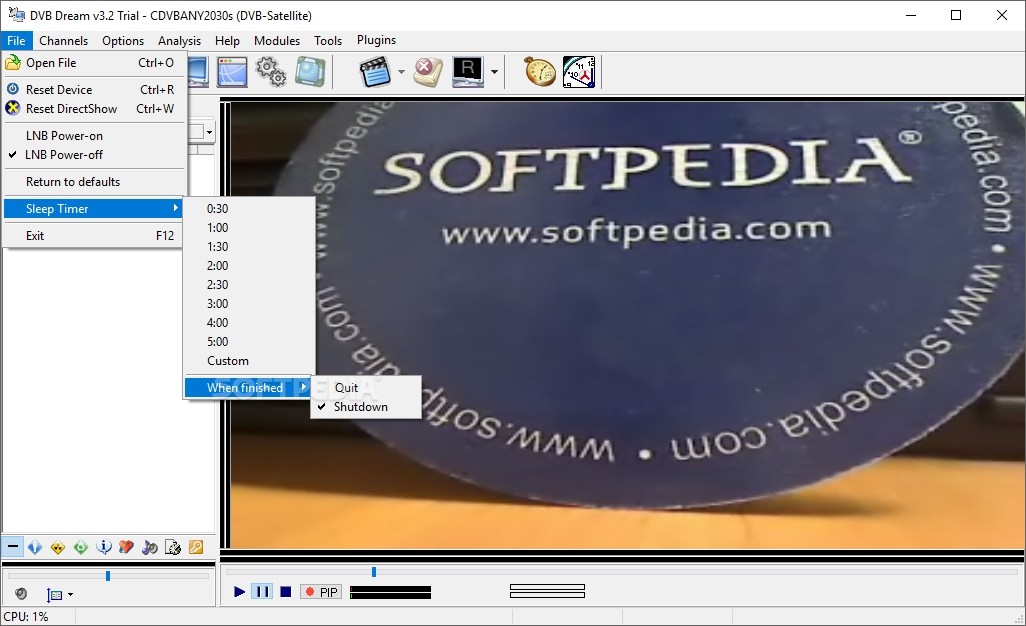The width and height of the screenshot is (1026, 626).
Task: Open the Plugins menu
Action: pos(376,40)
